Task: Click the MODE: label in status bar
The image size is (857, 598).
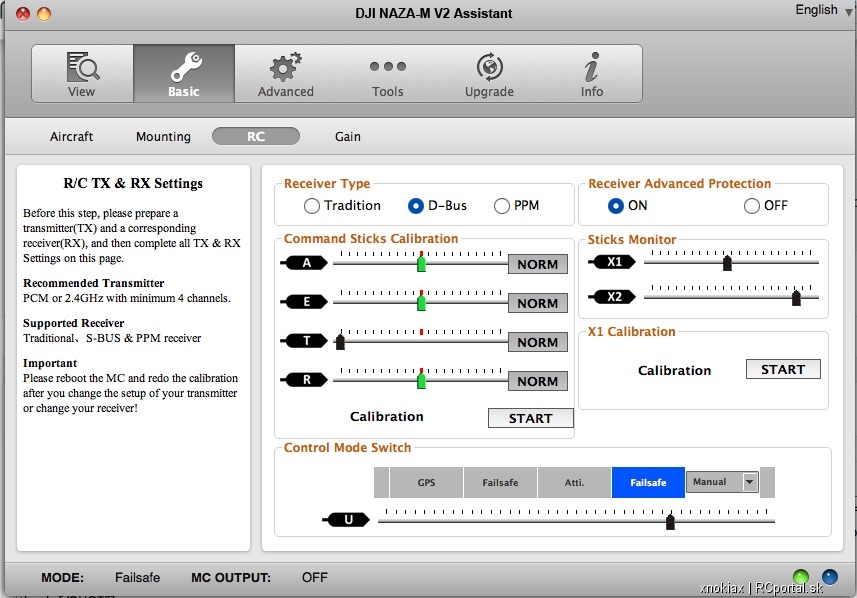Action: tap(62, 578)
